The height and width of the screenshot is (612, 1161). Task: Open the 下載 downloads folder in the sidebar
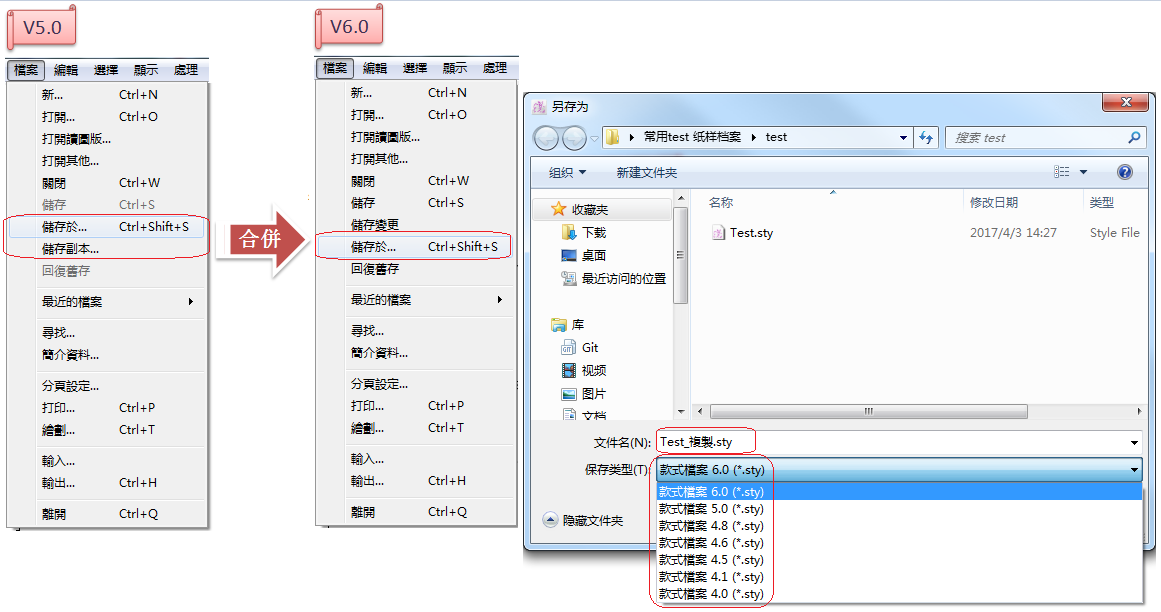click(593, 232)
